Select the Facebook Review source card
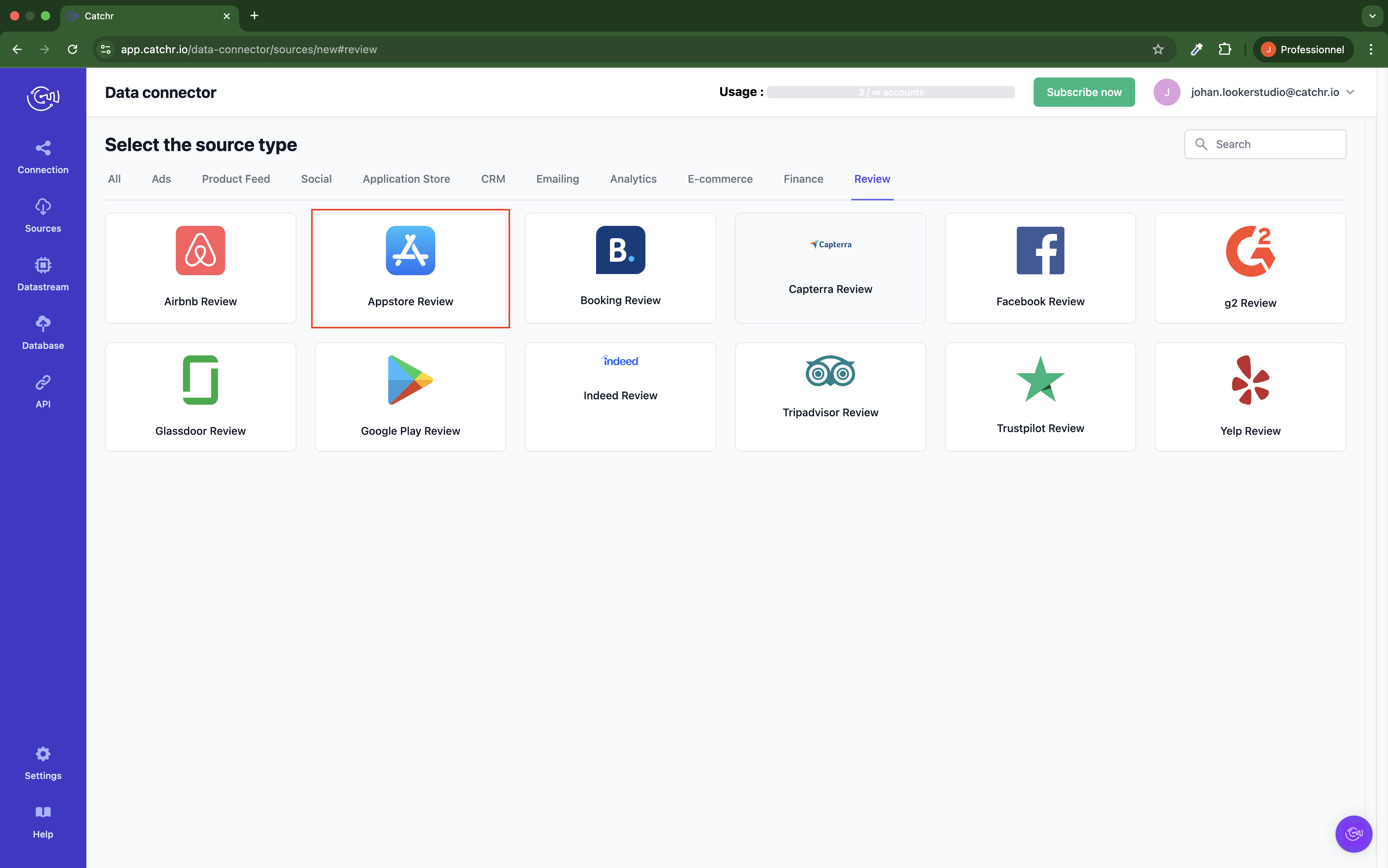The image size is (1388, 868). pyautogui.click(x=1040, y=268)
